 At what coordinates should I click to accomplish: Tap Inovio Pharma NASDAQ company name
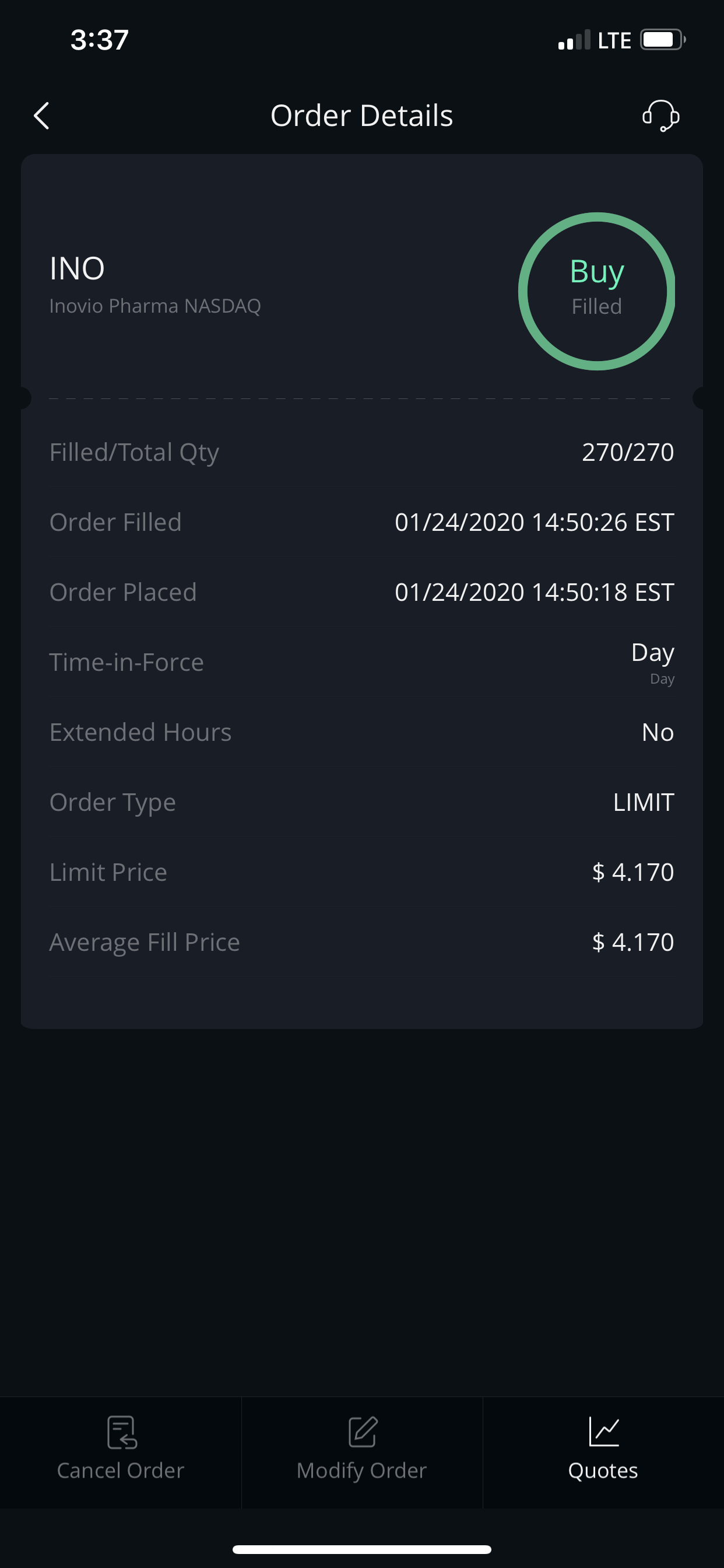(x=155, y=306)
